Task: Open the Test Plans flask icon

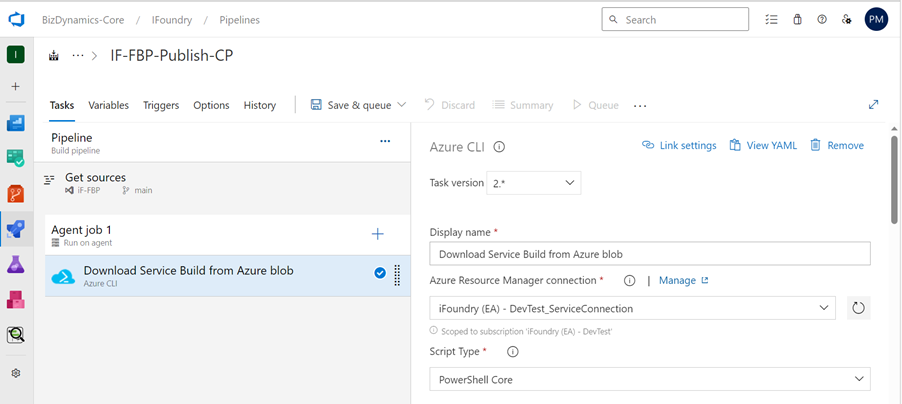Action: point(16,264)
